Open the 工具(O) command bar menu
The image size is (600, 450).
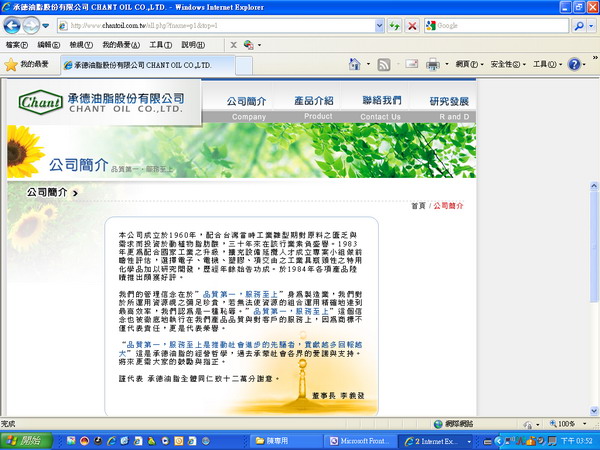coord(547,64)
